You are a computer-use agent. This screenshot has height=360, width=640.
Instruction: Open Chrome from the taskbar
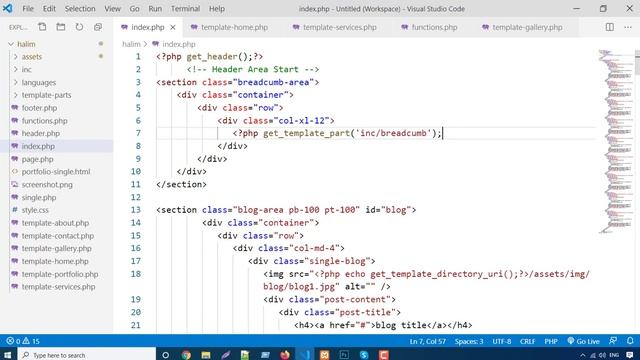tap(186, 355)
